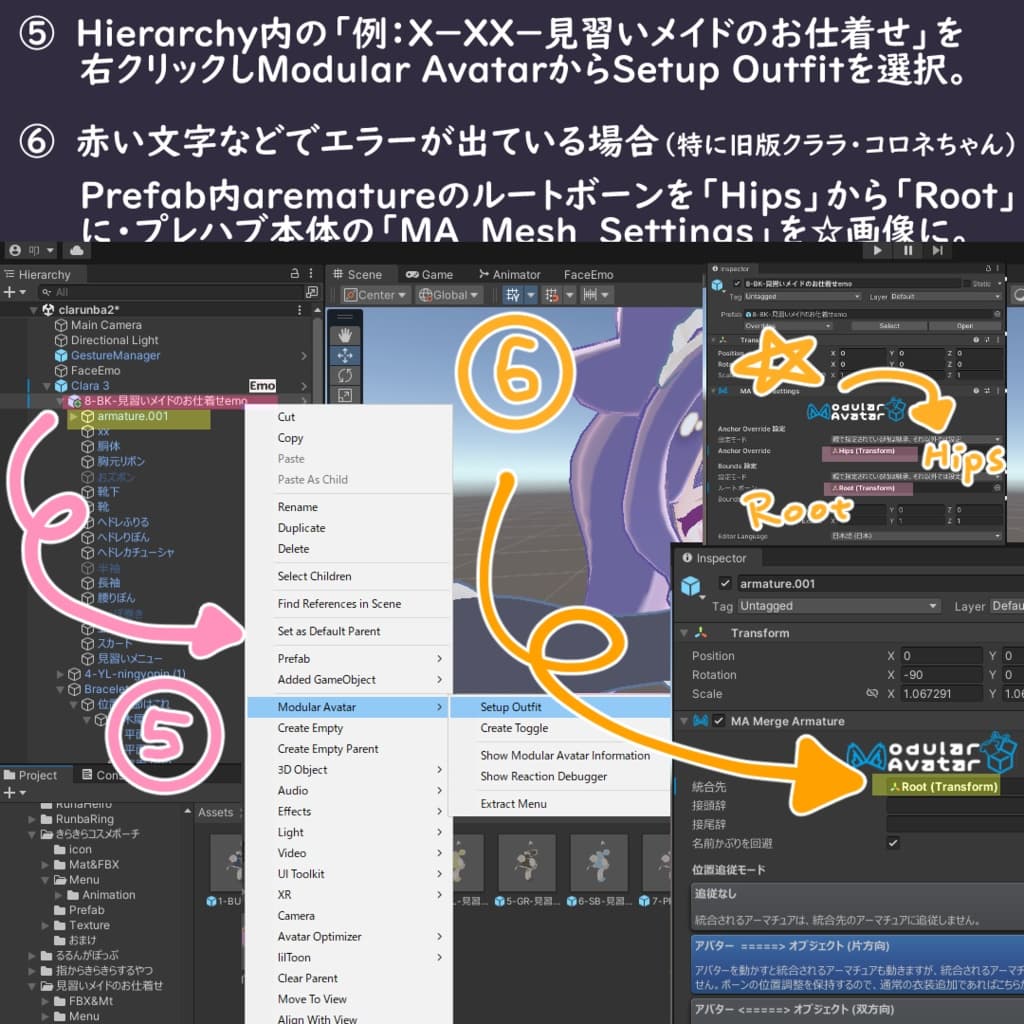Open the cloud services icon
Image resolution: width=1024 pixels, height=1024 pixels.
coord(76,251)
